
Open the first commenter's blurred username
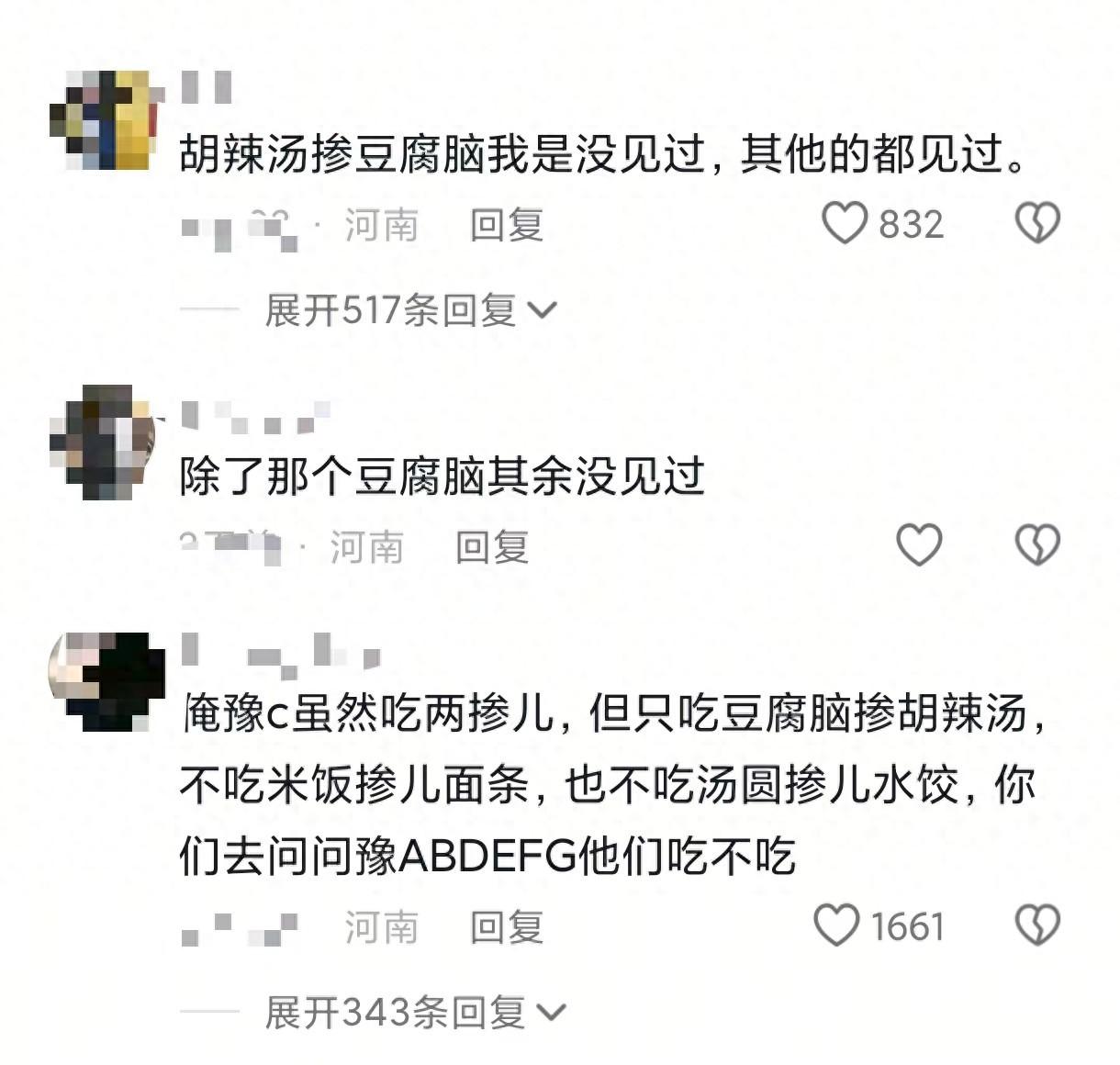(x=207, y=87)
